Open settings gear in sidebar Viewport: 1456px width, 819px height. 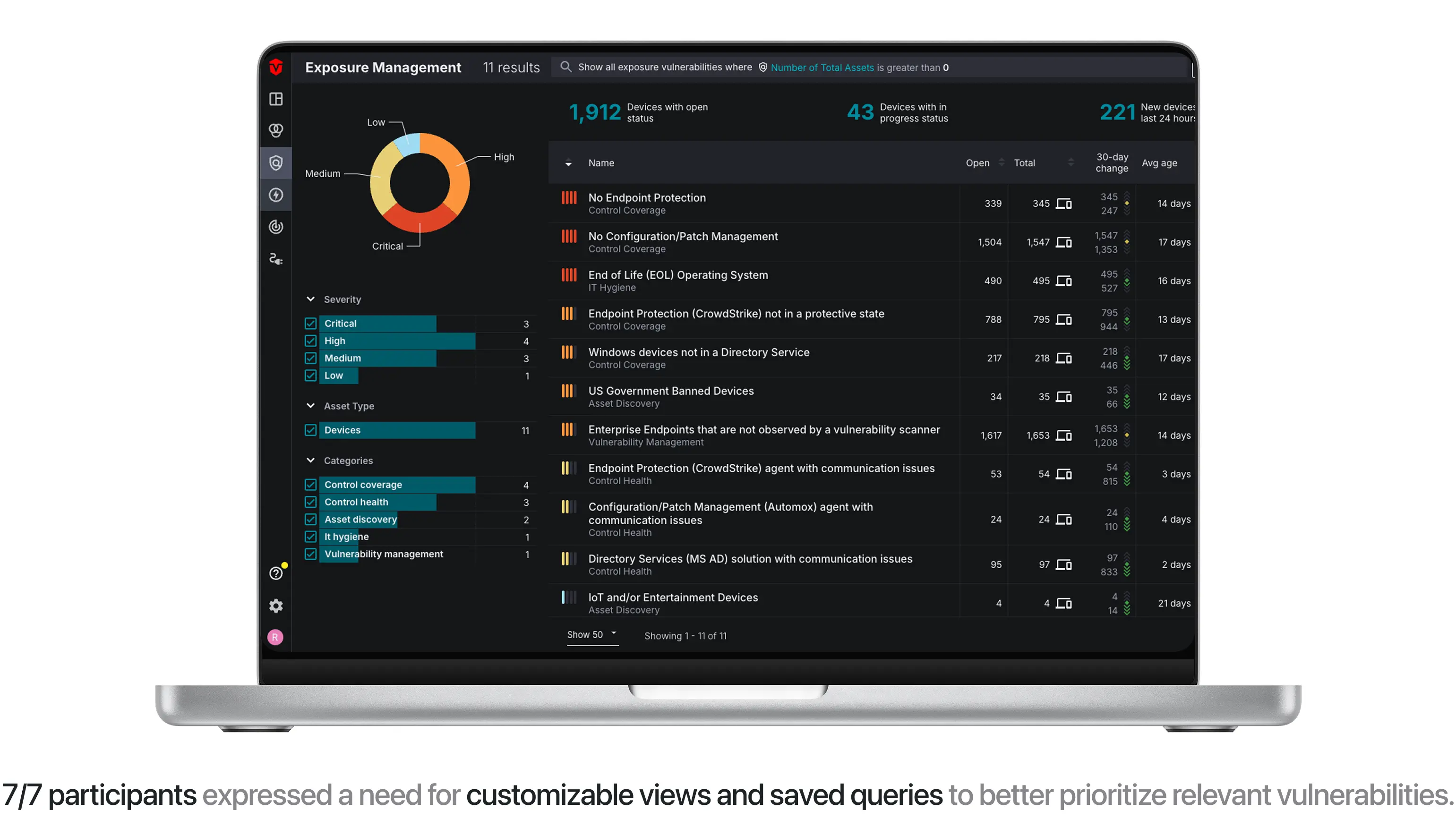(276, 606)
